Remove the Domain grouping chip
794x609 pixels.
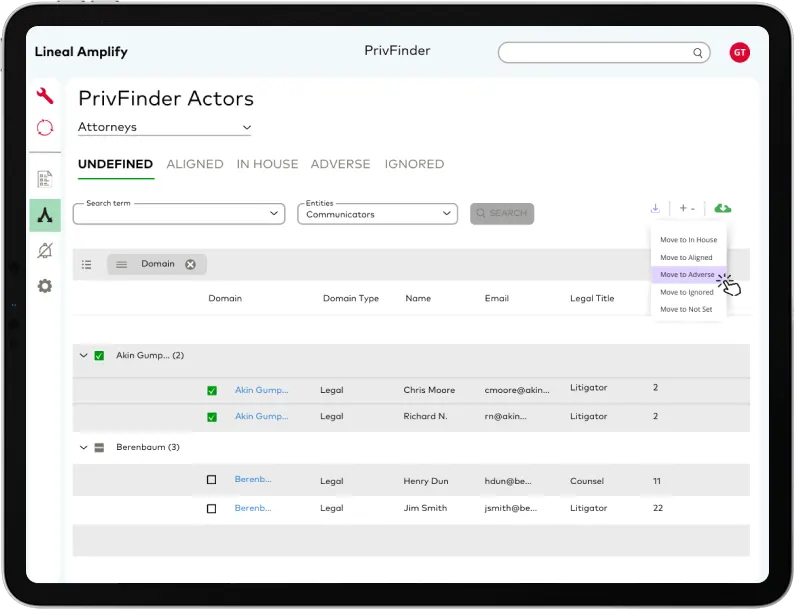(190, 264)
